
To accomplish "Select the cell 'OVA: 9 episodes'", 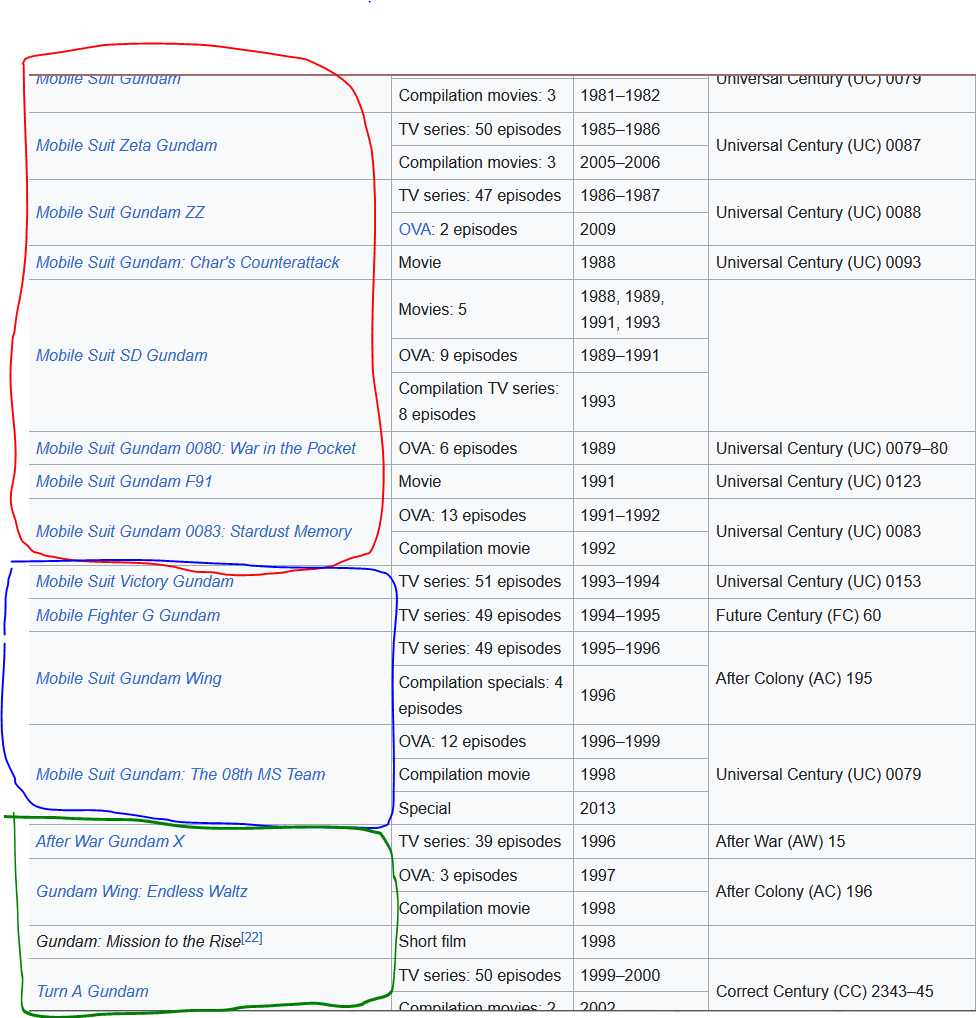I will pyautogui.click(x=482, y=355).
